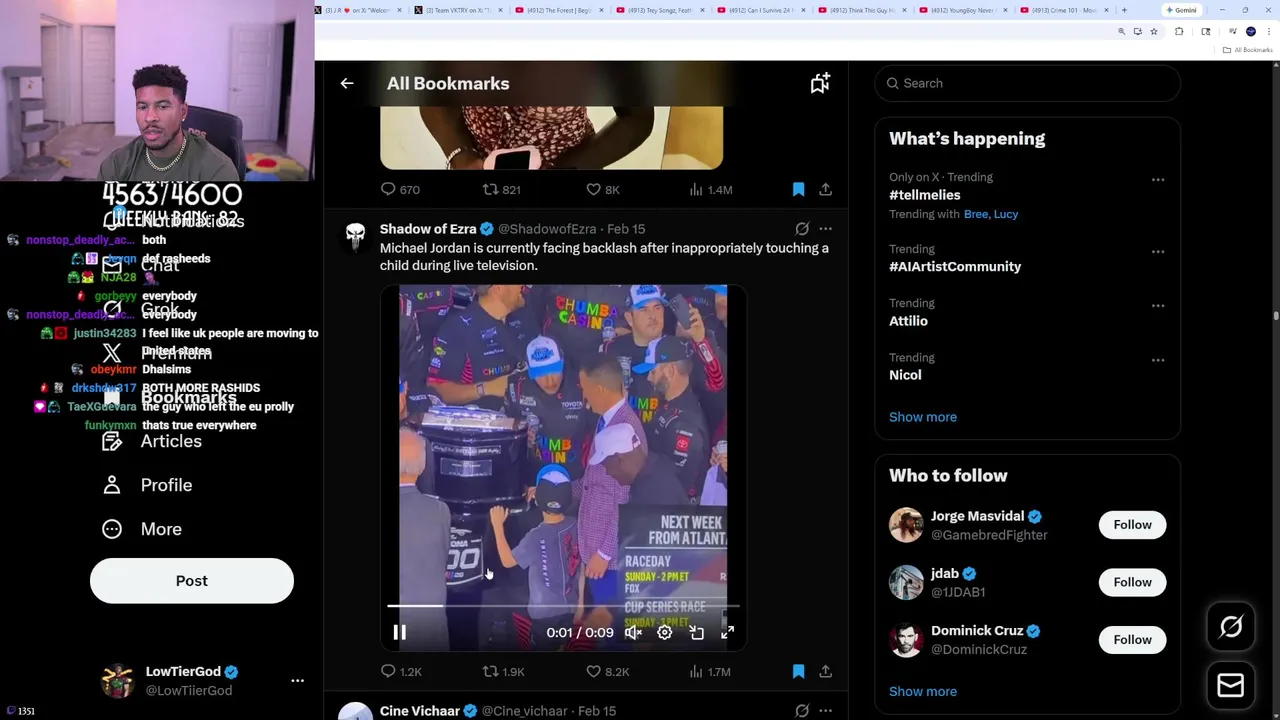The image size is (1280, 720).
Task: Follow jdab
Action: coord(1132,582)
